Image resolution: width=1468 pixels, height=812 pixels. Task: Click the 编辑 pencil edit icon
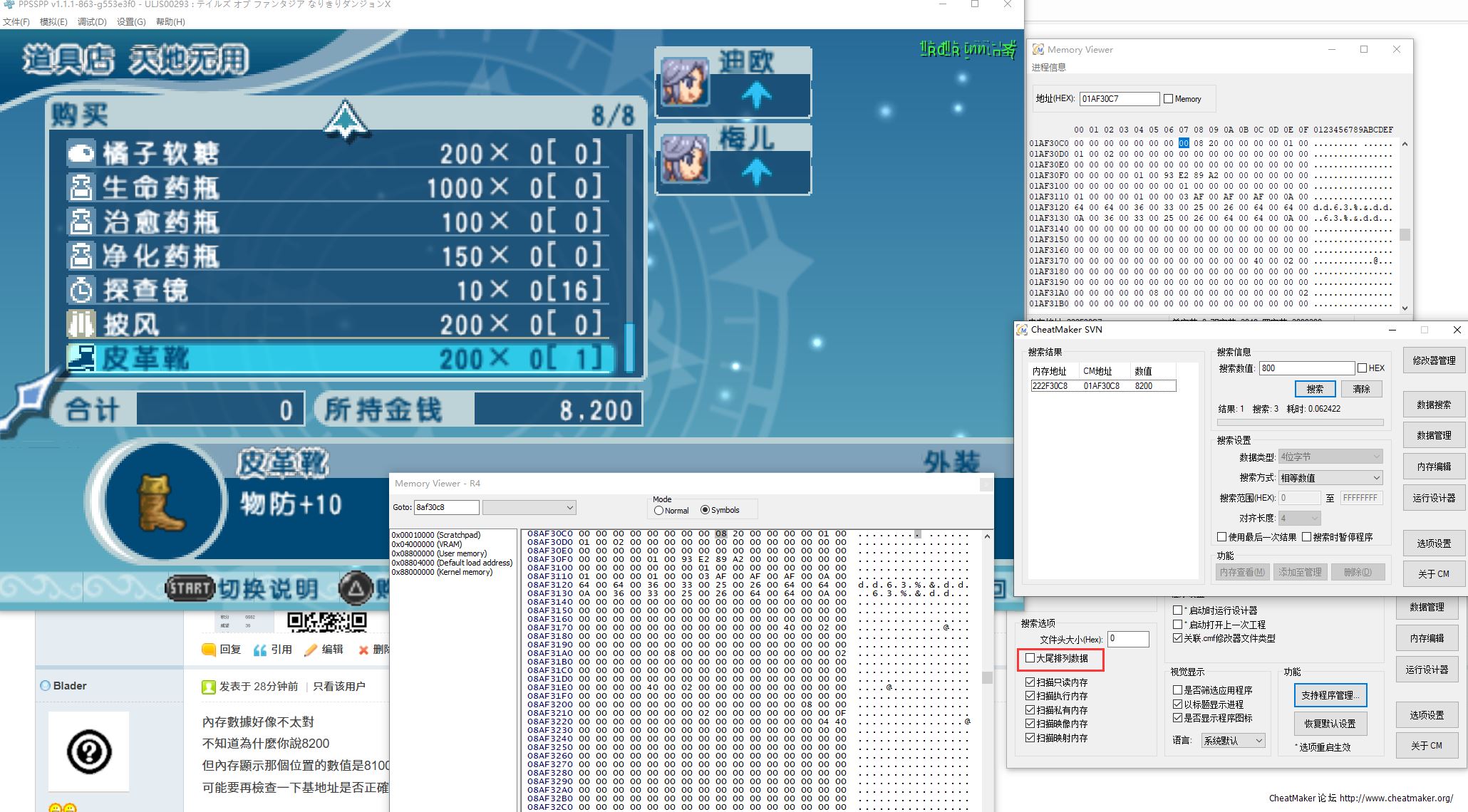(311, 650)
